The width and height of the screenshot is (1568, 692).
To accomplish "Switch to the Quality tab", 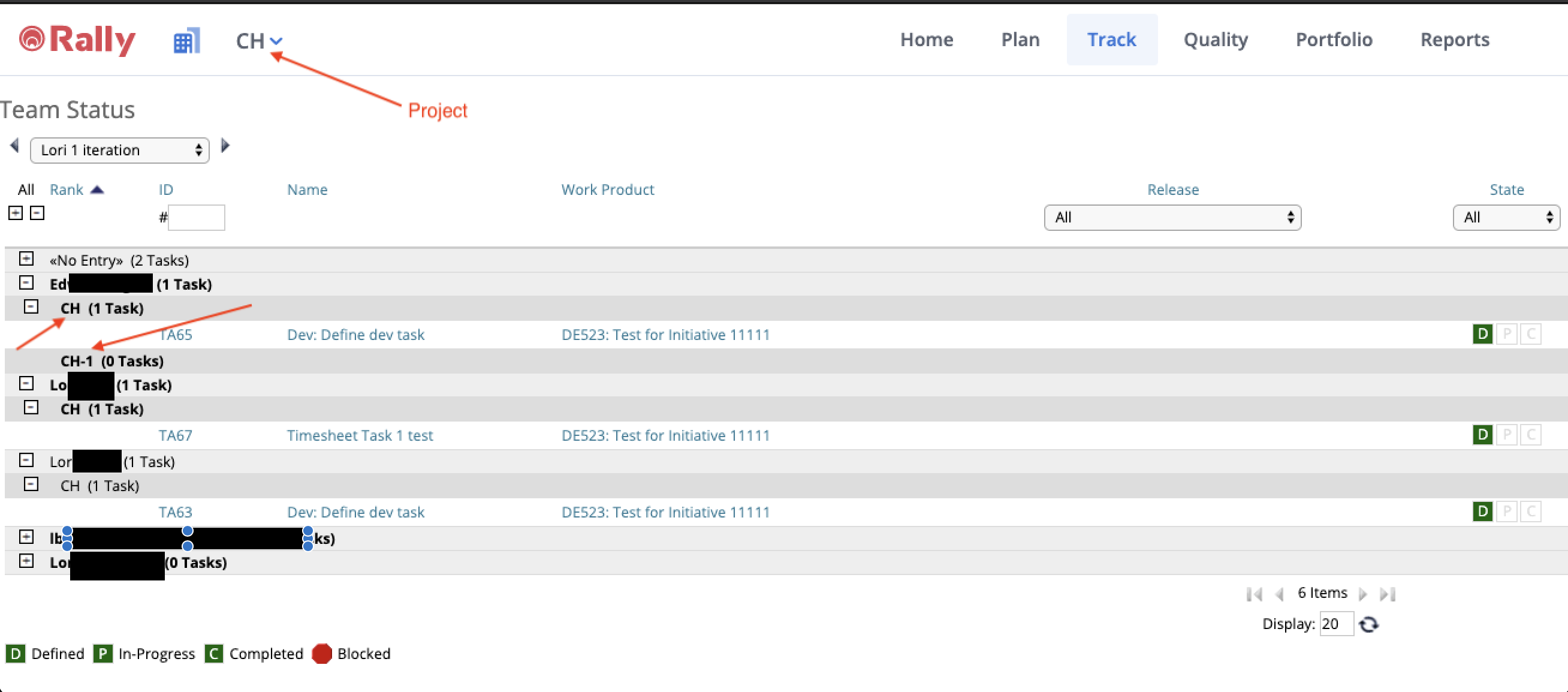I will (1215, 40).
